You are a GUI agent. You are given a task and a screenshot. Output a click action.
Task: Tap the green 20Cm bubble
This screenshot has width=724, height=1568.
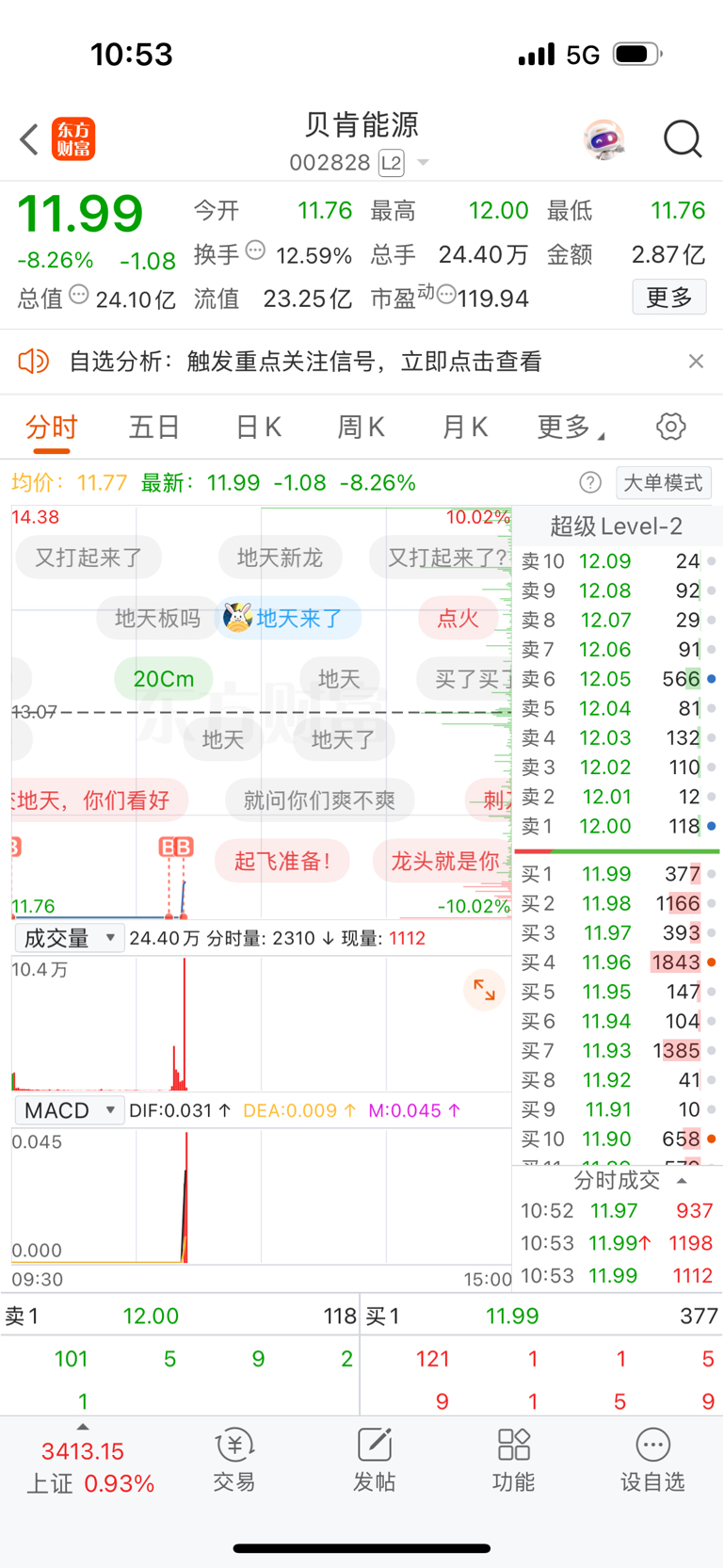coord(164,679)
